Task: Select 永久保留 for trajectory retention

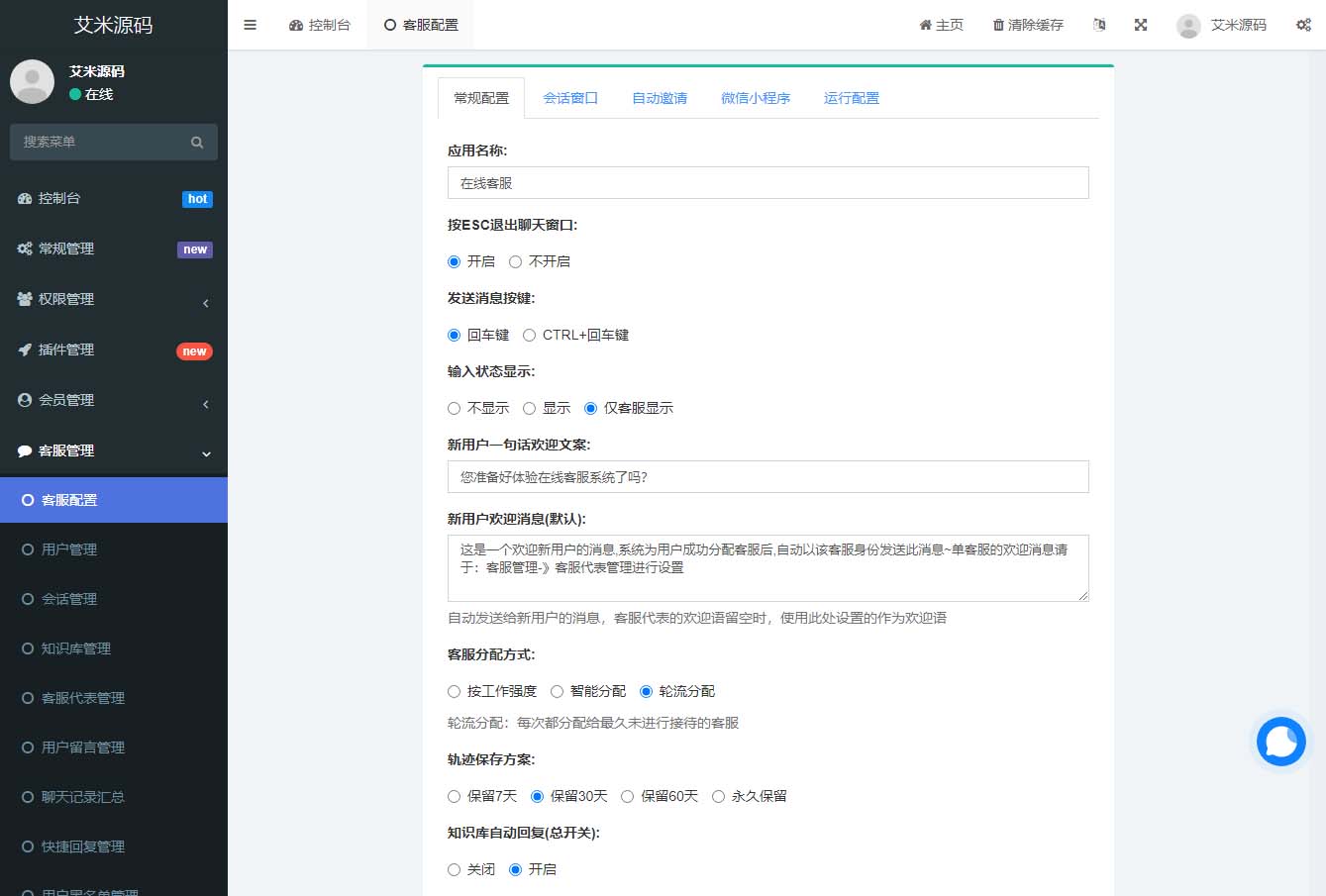Action: [x=717, y=795]
